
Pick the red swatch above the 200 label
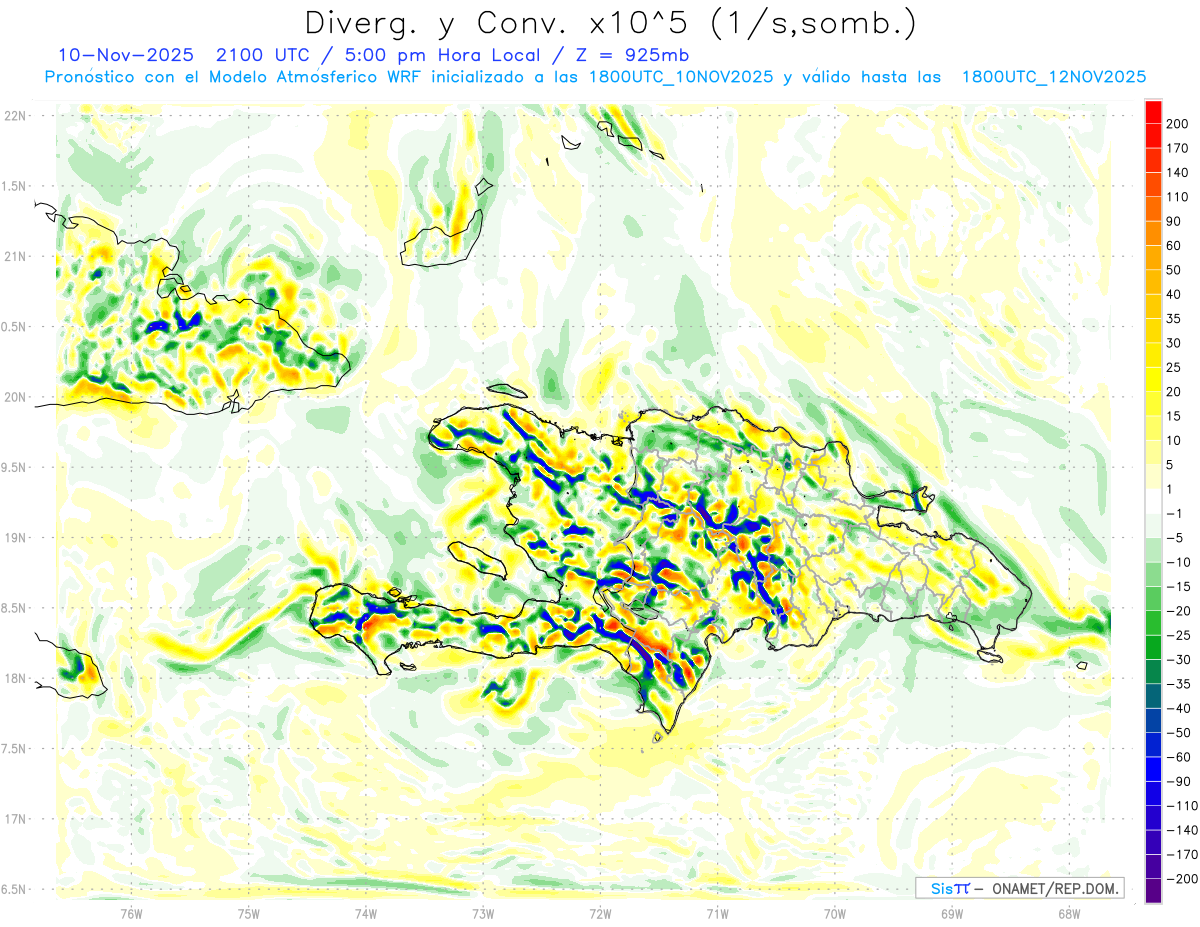click(x=1153, y=112)
